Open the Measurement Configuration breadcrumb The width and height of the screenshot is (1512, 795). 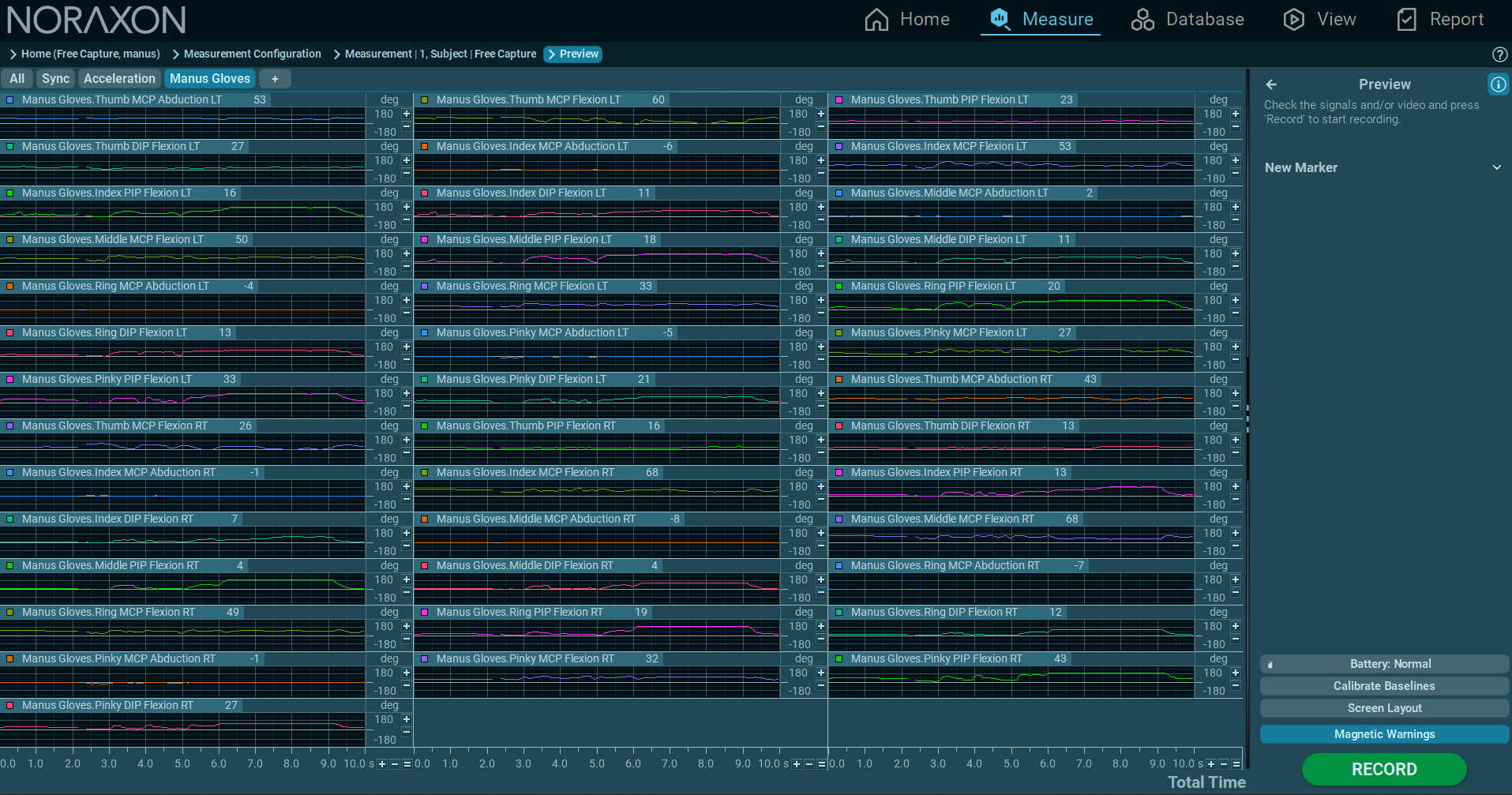[252, 54]
